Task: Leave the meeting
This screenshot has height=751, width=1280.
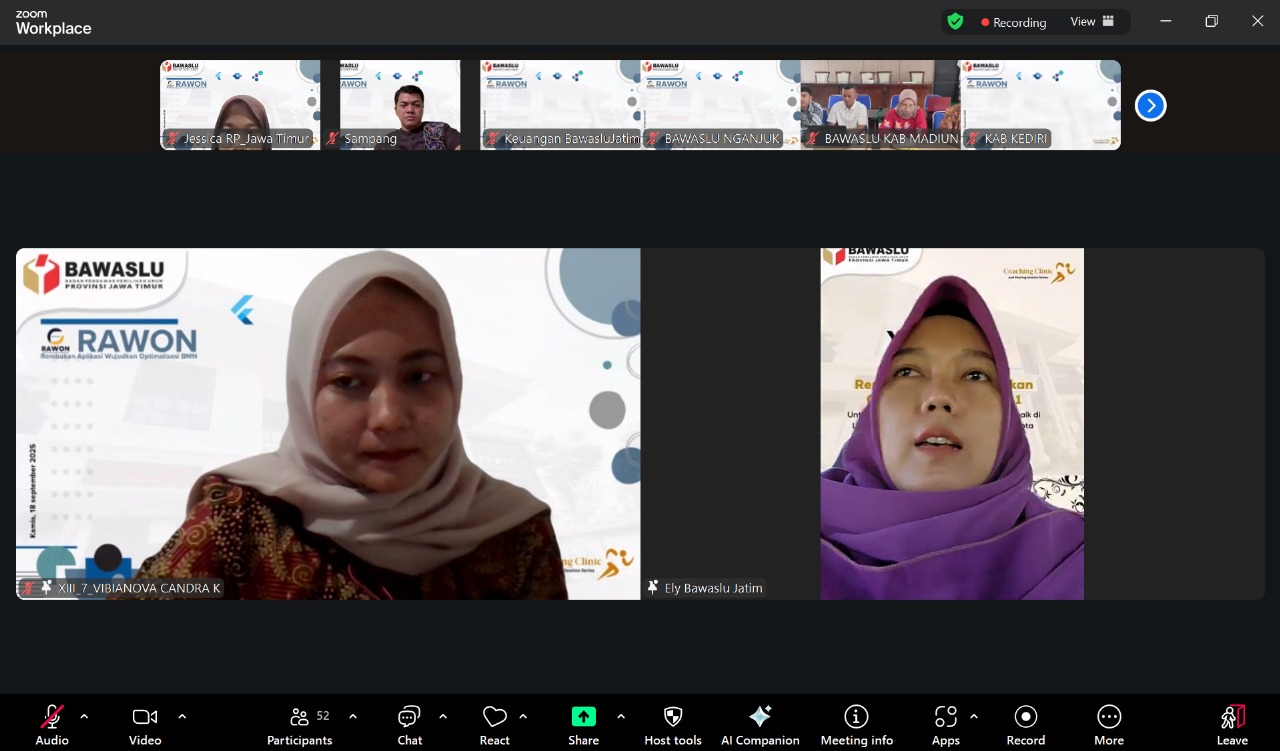Action: click(x=1232, y=716)
